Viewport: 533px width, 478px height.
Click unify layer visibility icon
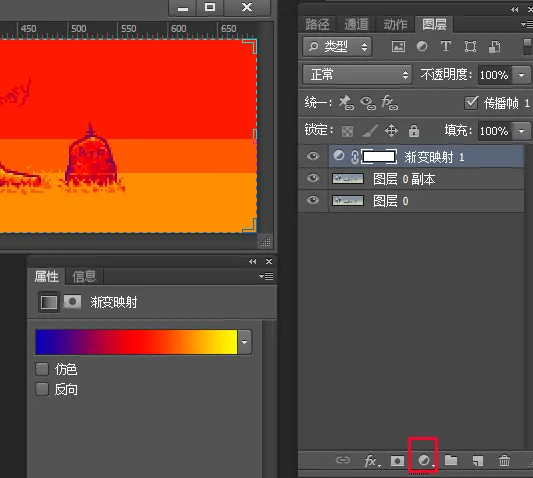368,103
